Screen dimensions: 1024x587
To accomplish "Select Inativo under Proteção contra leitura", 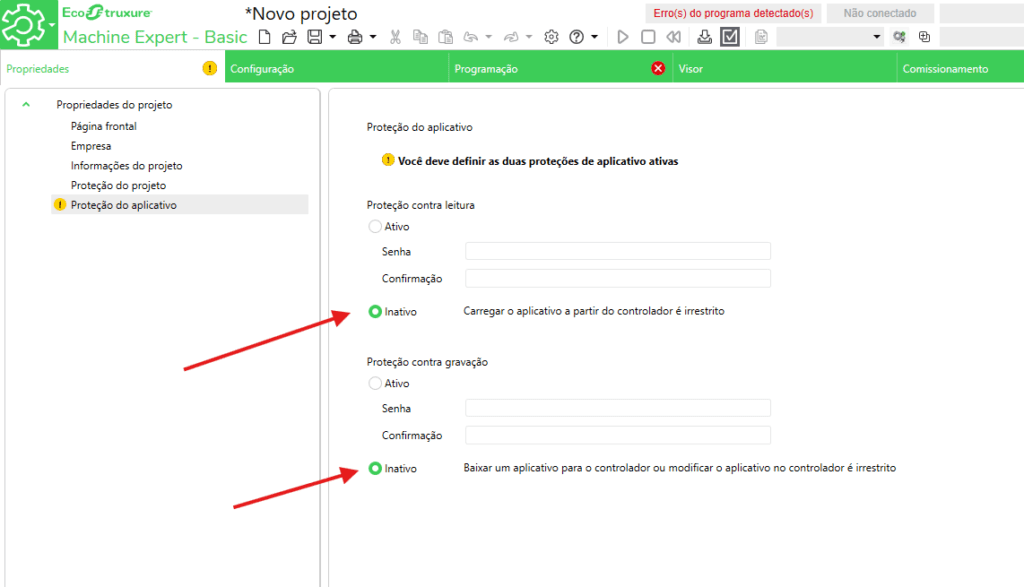I will (375, 311).
